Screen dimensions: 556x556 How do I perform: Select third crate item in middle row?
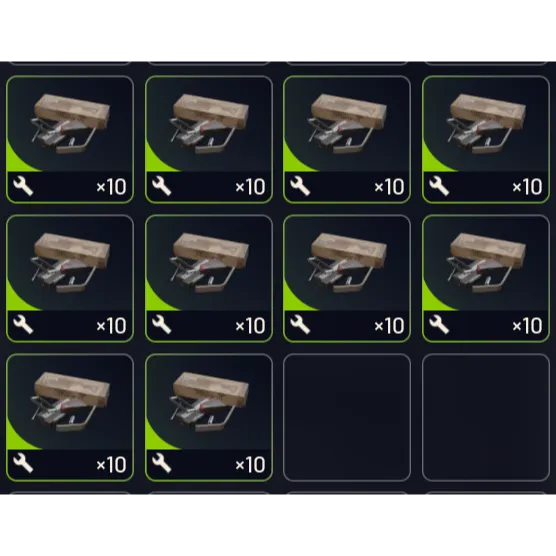(347, 278)
